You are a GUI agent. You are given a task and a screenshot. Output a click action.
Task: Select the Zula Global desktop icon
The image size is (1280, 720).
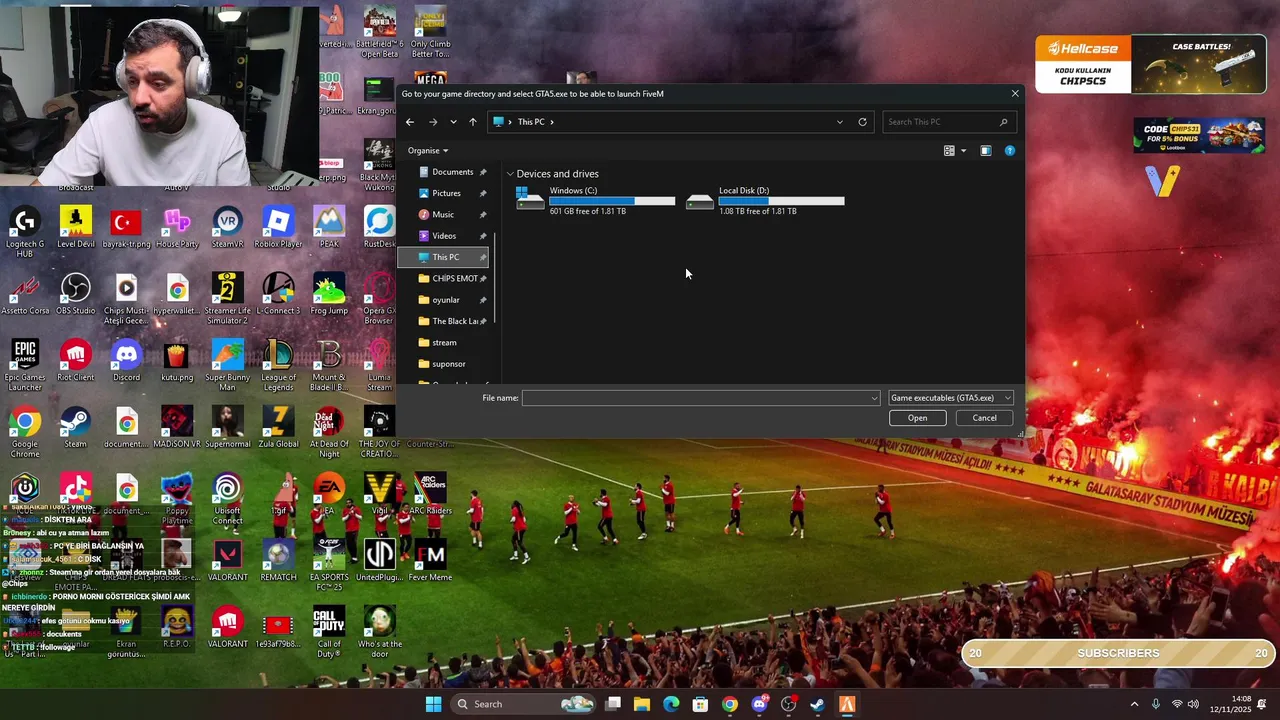tap(278, 428)
